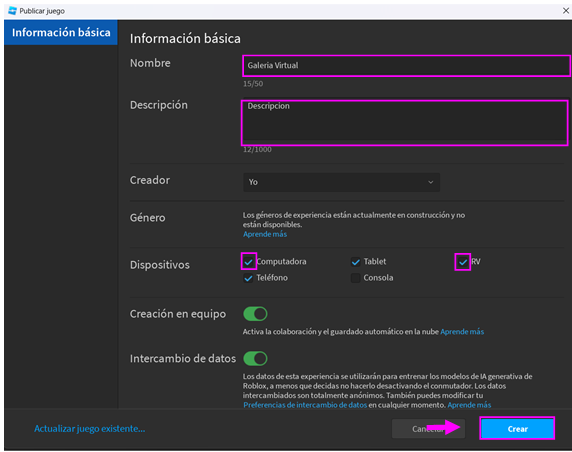Uncheck the Teléfono device checkbox
The image size is (572, 452).
click(x=248, y=278)
